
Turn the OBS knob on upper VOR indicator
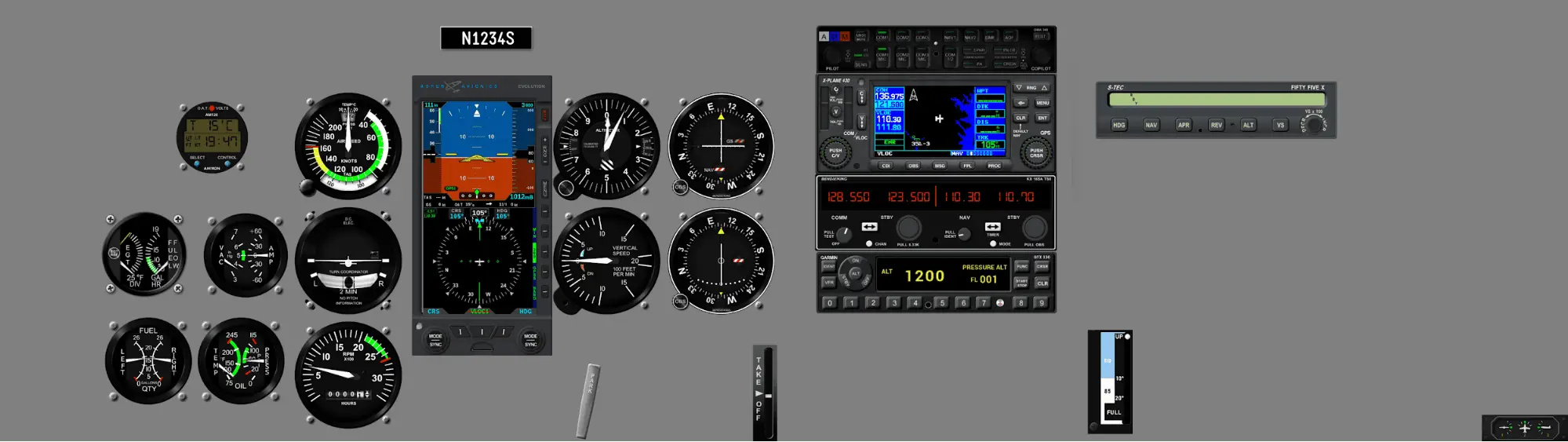click(679, 187)
